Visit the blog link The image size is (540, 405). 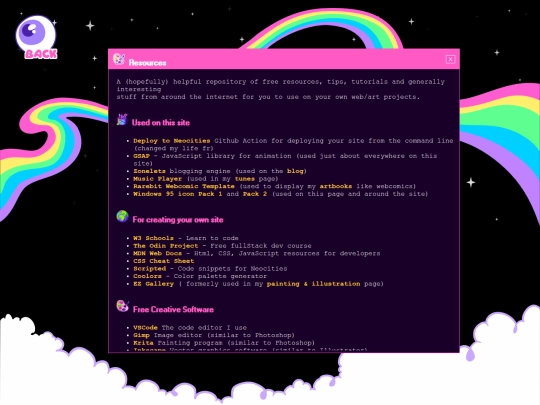click(295, 171)
